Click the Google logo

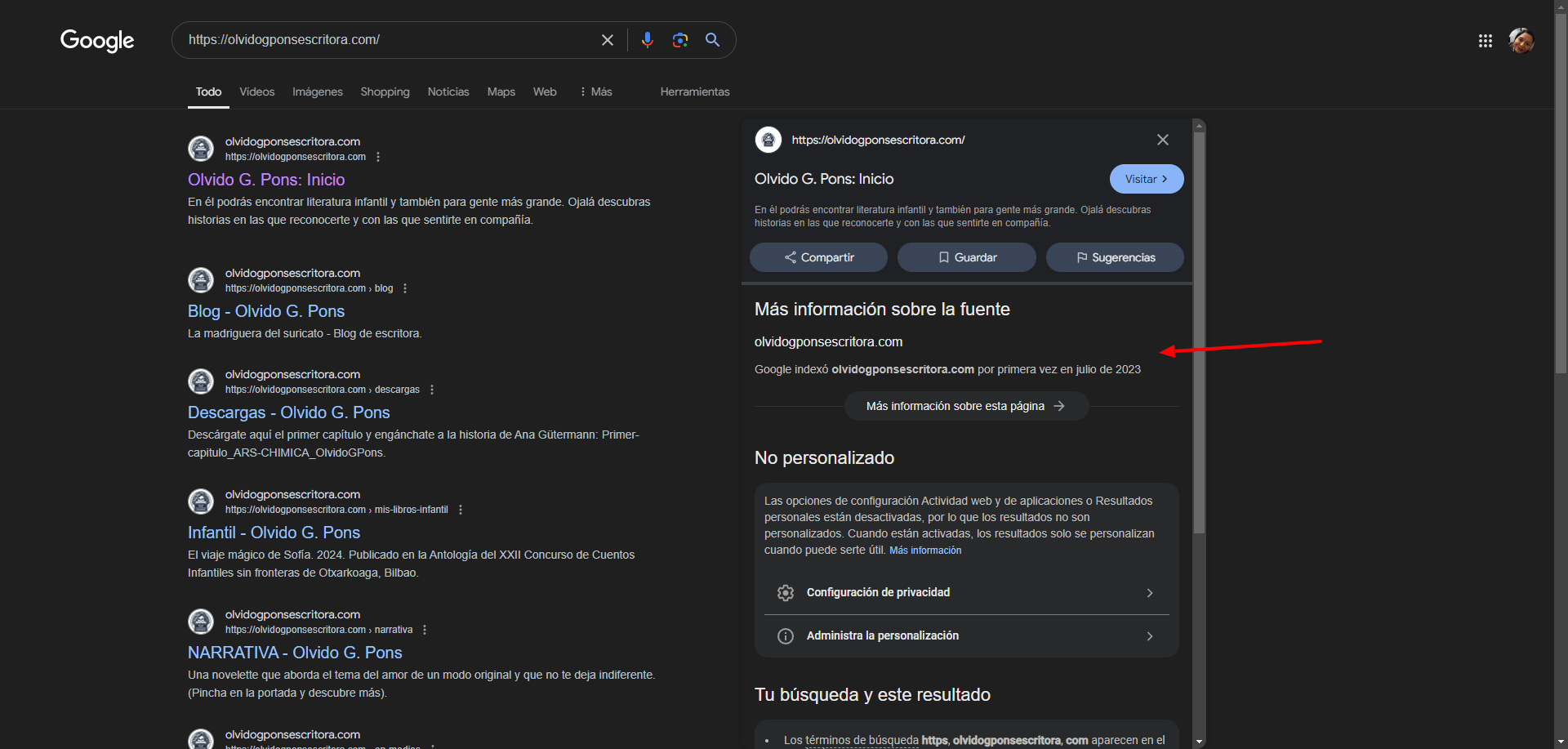tap(97, 40)
